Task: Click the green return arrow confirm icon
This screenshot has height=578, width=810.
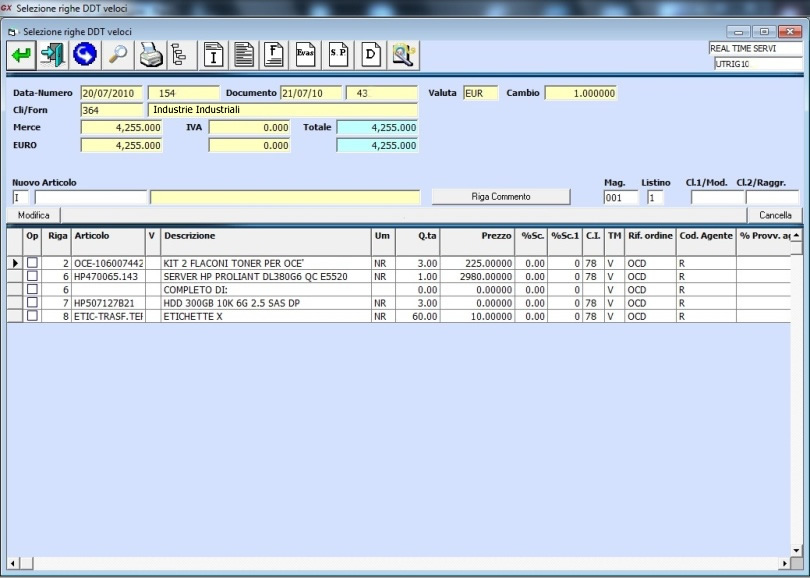Action: pos(21,55)
